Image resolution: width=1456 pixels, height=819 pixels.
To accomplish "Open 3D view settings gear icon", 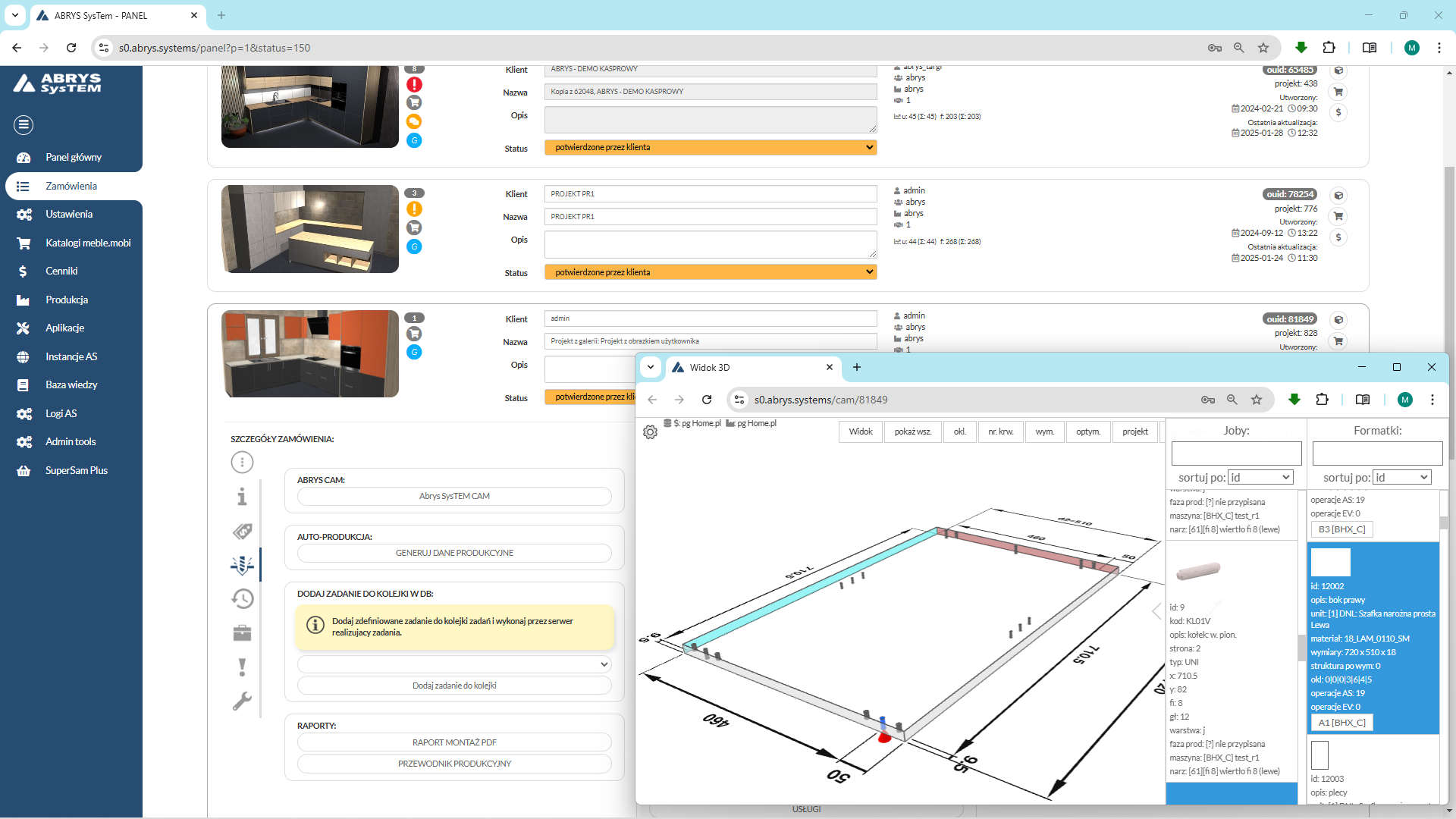I will point(650,432).
